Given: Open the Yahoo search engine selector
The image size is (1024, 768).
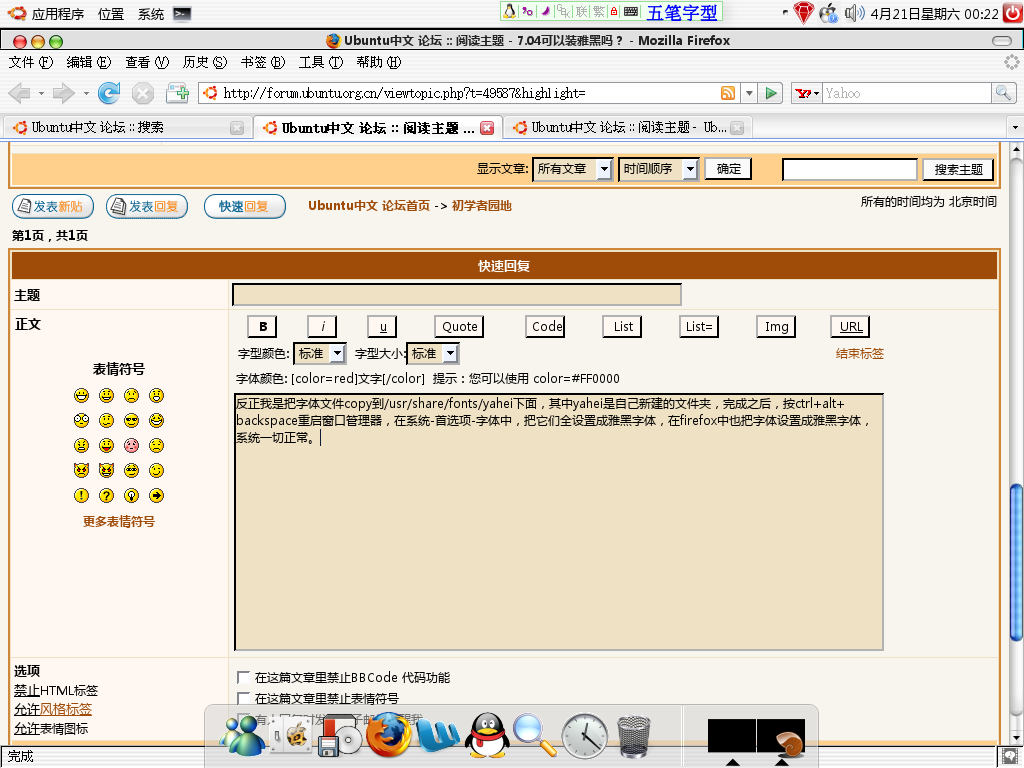Looking at the screenshot, I should click(x=807, y=93).
